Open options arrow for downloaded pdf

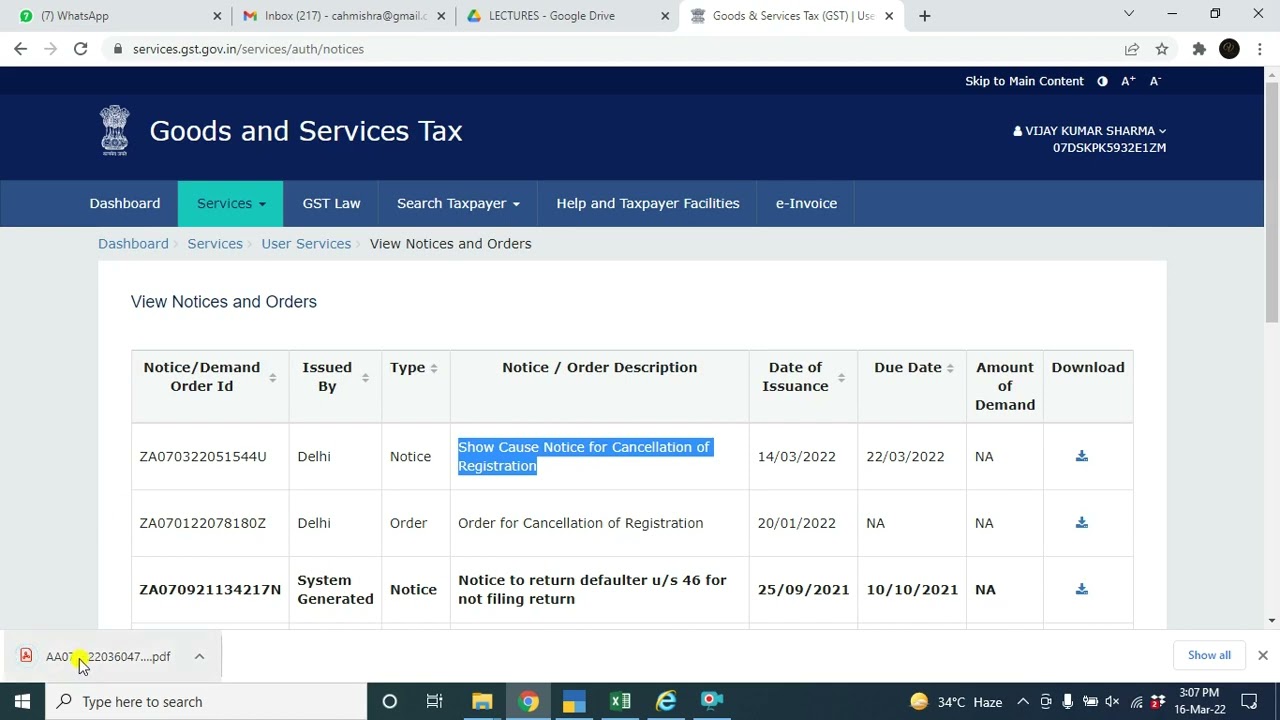coord(199,656)
